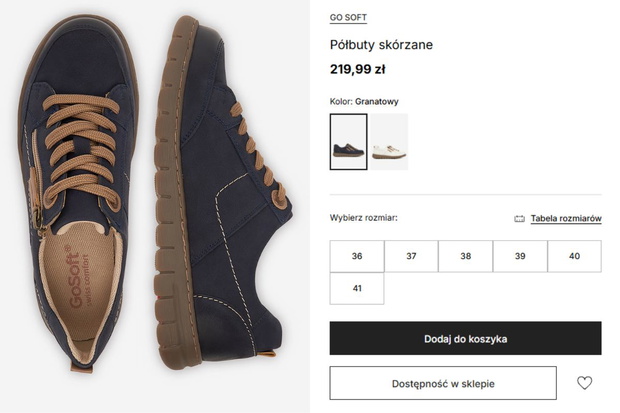Choose size 37
620x413 pixels.
point(411,256)
